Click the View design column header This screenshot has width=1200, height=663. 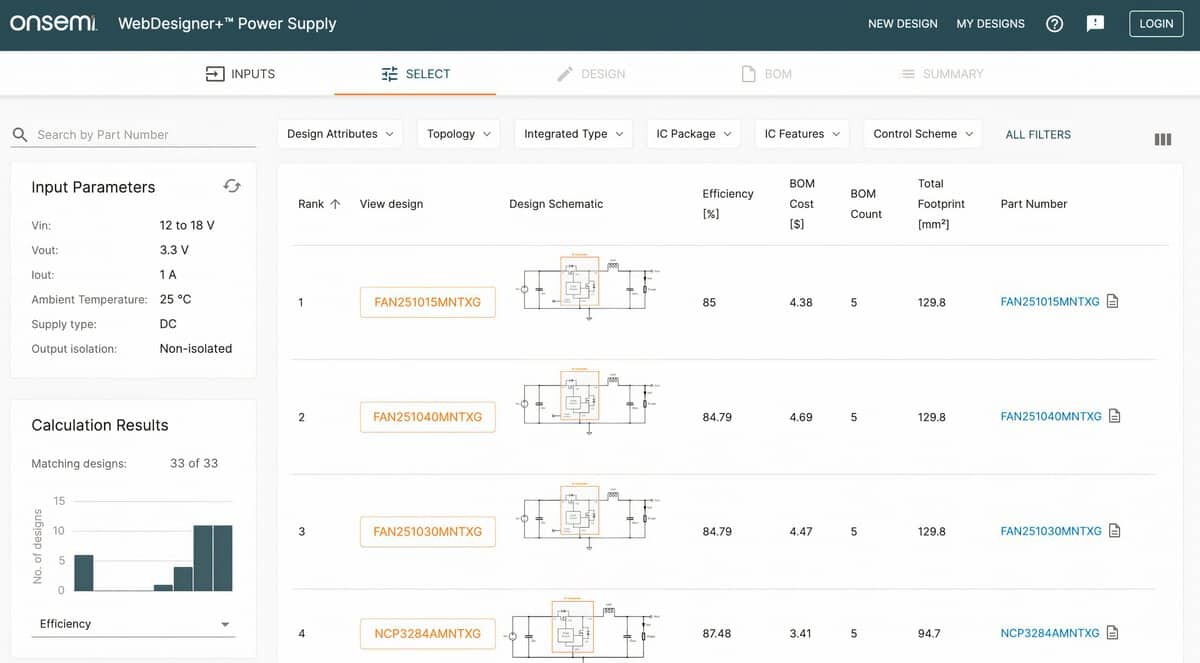click(x=391, y=204)
